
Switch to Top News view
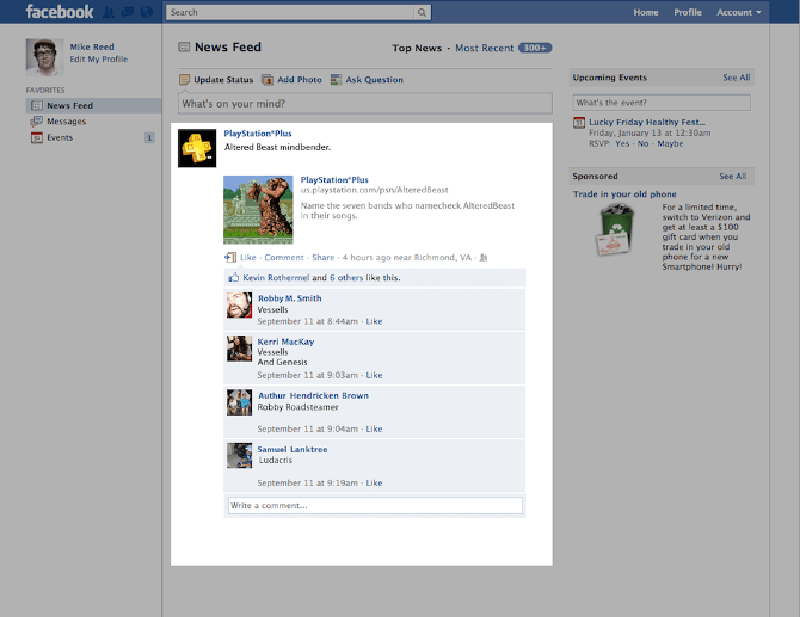[x=417, y=48]
